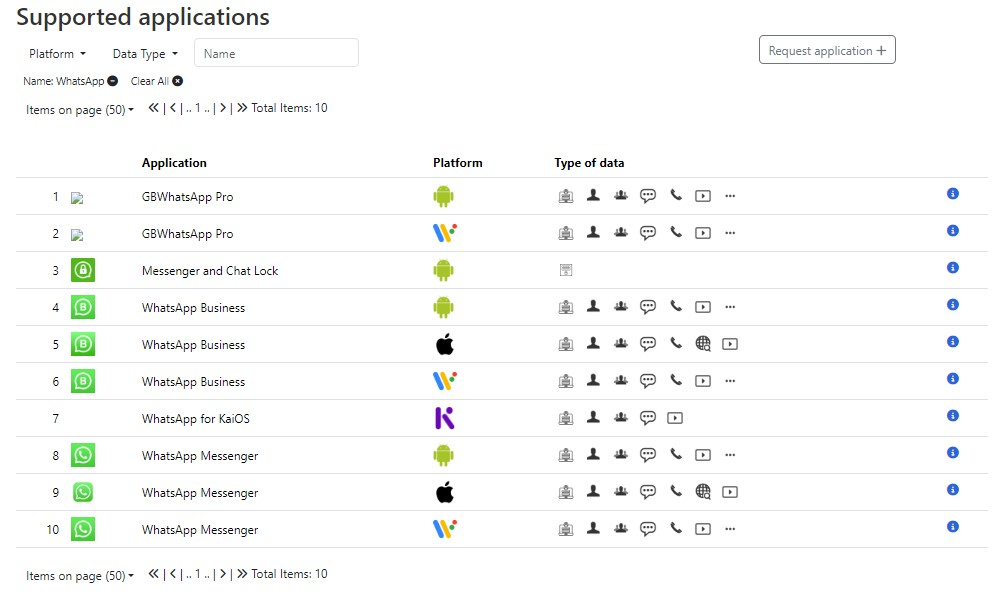Image resolution: width=1008 pixels, height=598 pixels.
Task: Click the KaiOS platform icon for WhatsApp for KaiOS
Action: pos(445,417)
